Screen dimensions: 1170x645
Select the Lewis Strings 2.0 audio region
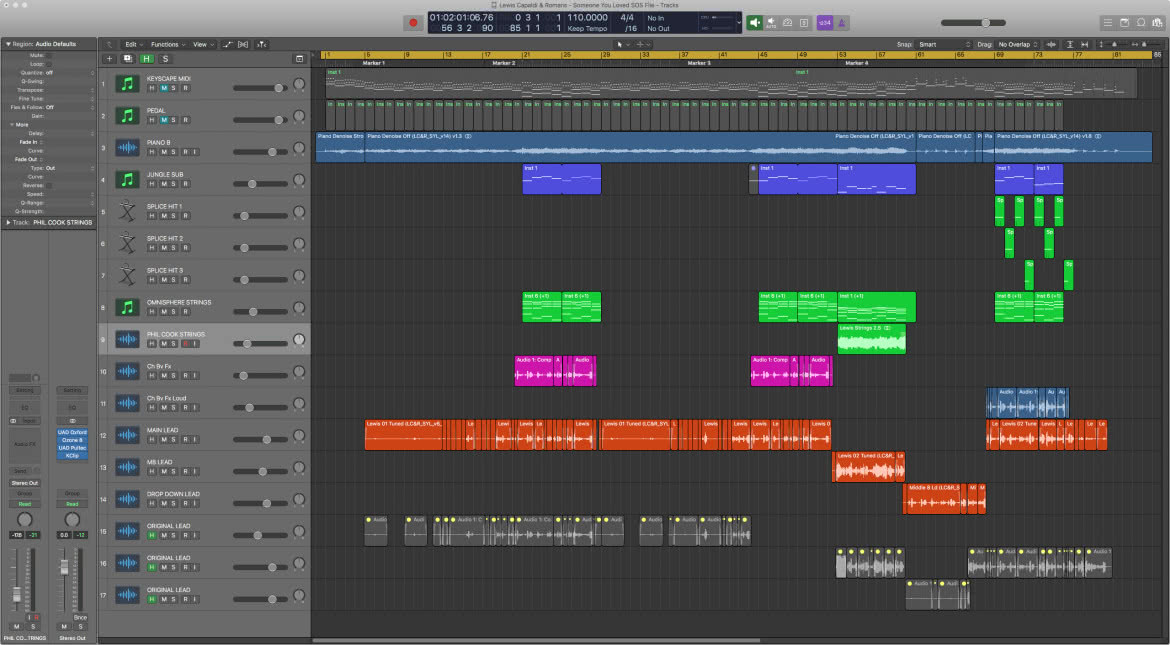[x=872, y=339]
